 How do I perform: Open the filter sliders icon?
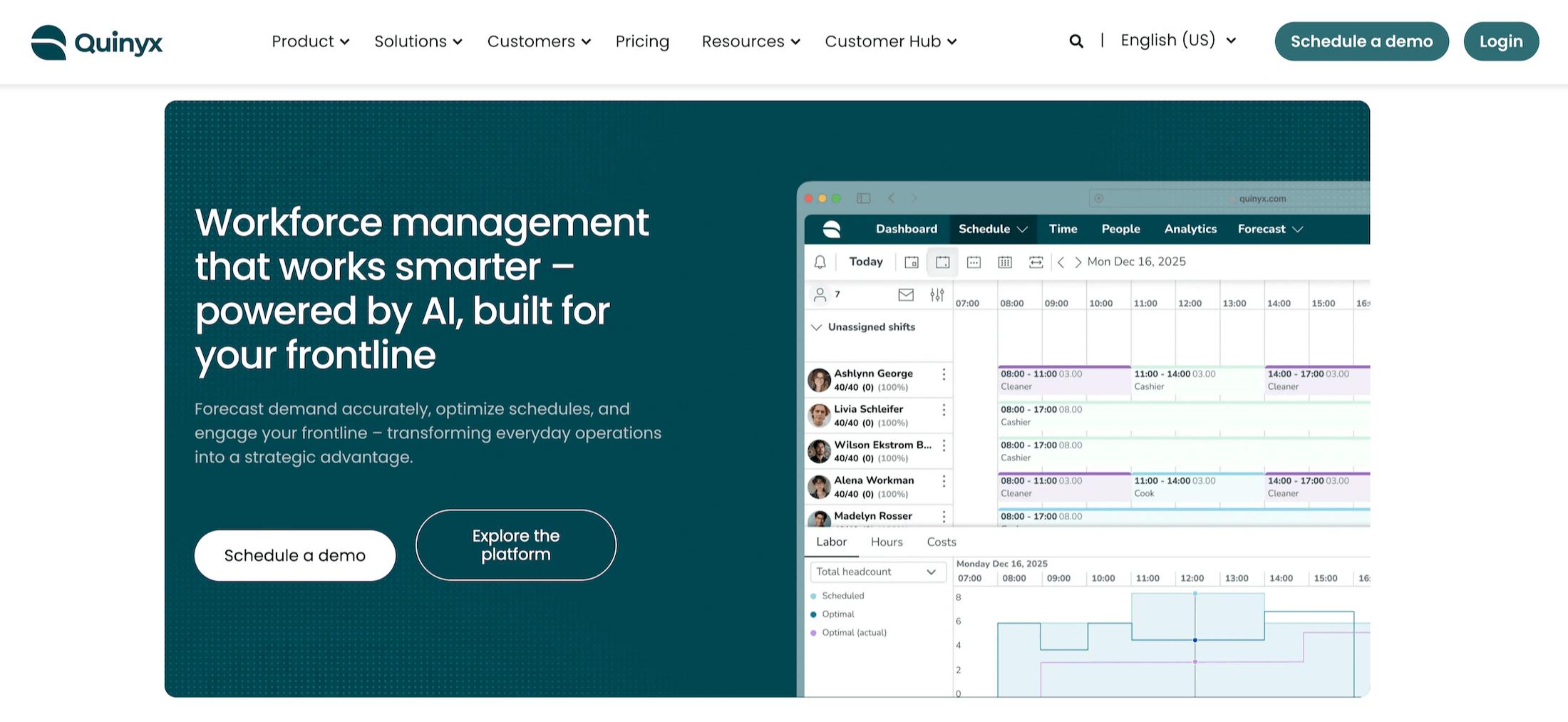point(937,294)
